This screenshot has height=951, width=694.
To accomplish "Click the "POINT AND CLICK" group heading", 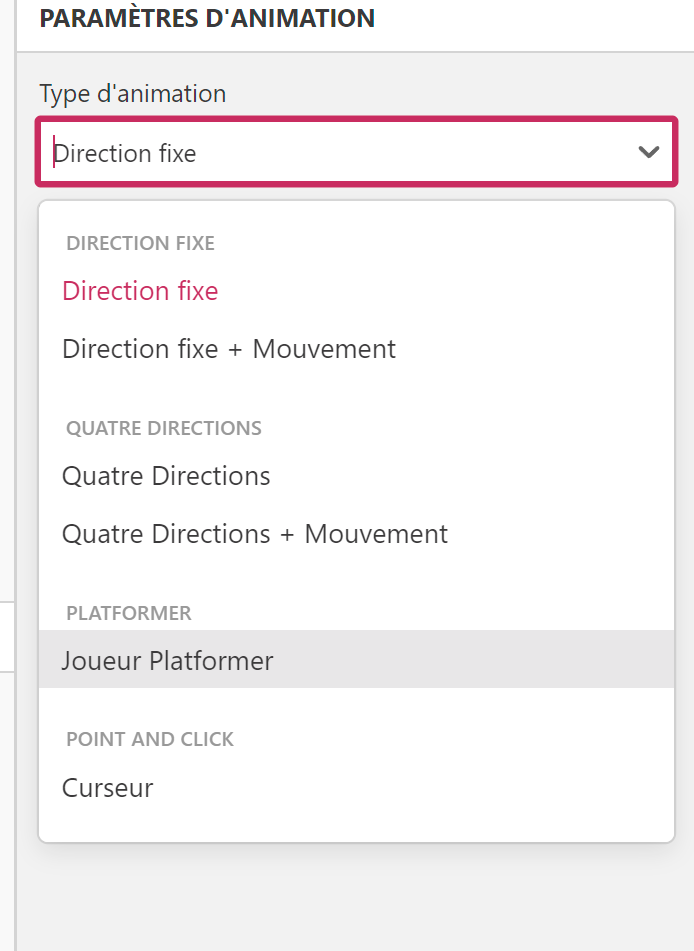I will pos(150,740).
